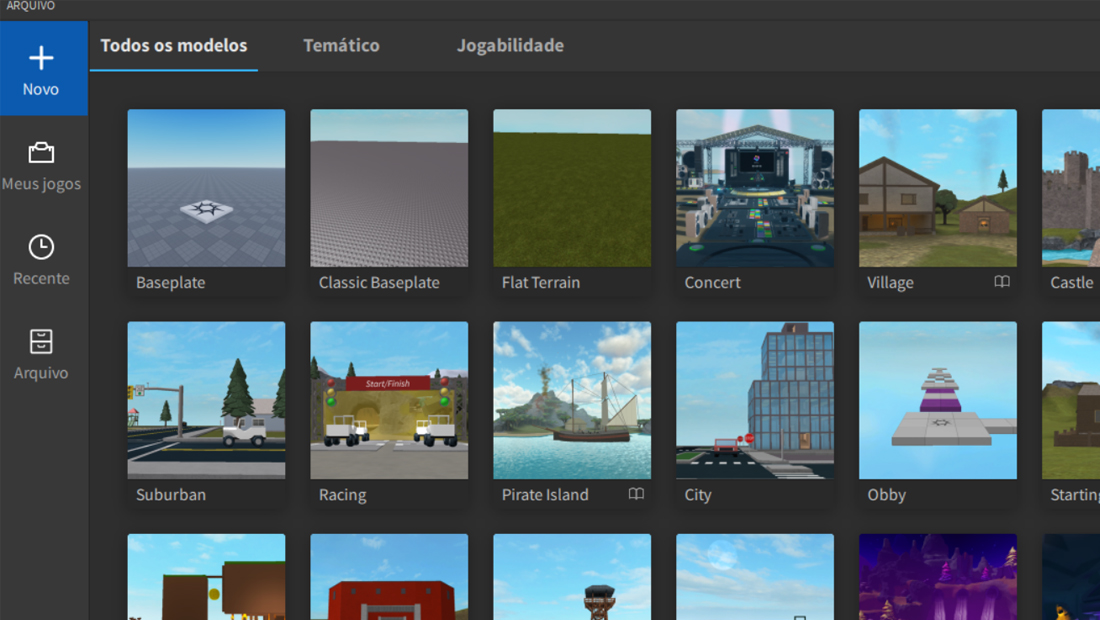Image resolution: width=1100 pixels, height=620 pixels.
Task: Click the book icon on Village template
Action: pos(1002,282)
